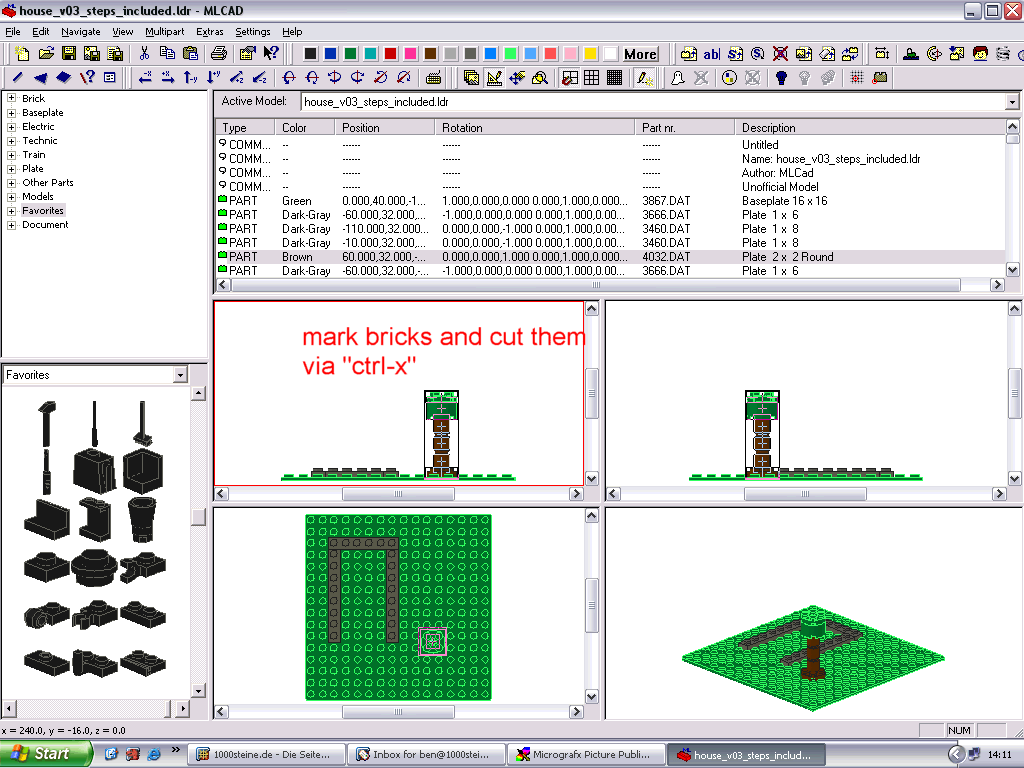Select the yellow color swatch
The image size is (1024, 768).
[x=590, y=54]
